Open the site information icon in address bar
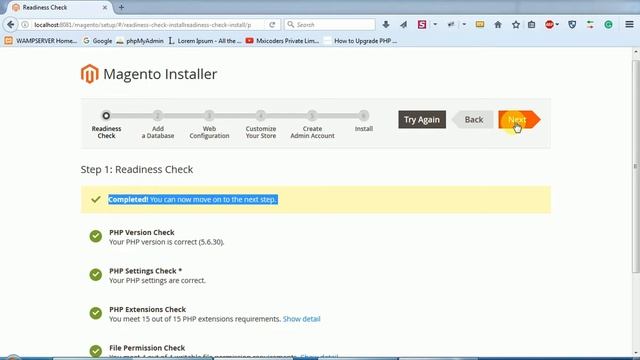 coord(25,24)
